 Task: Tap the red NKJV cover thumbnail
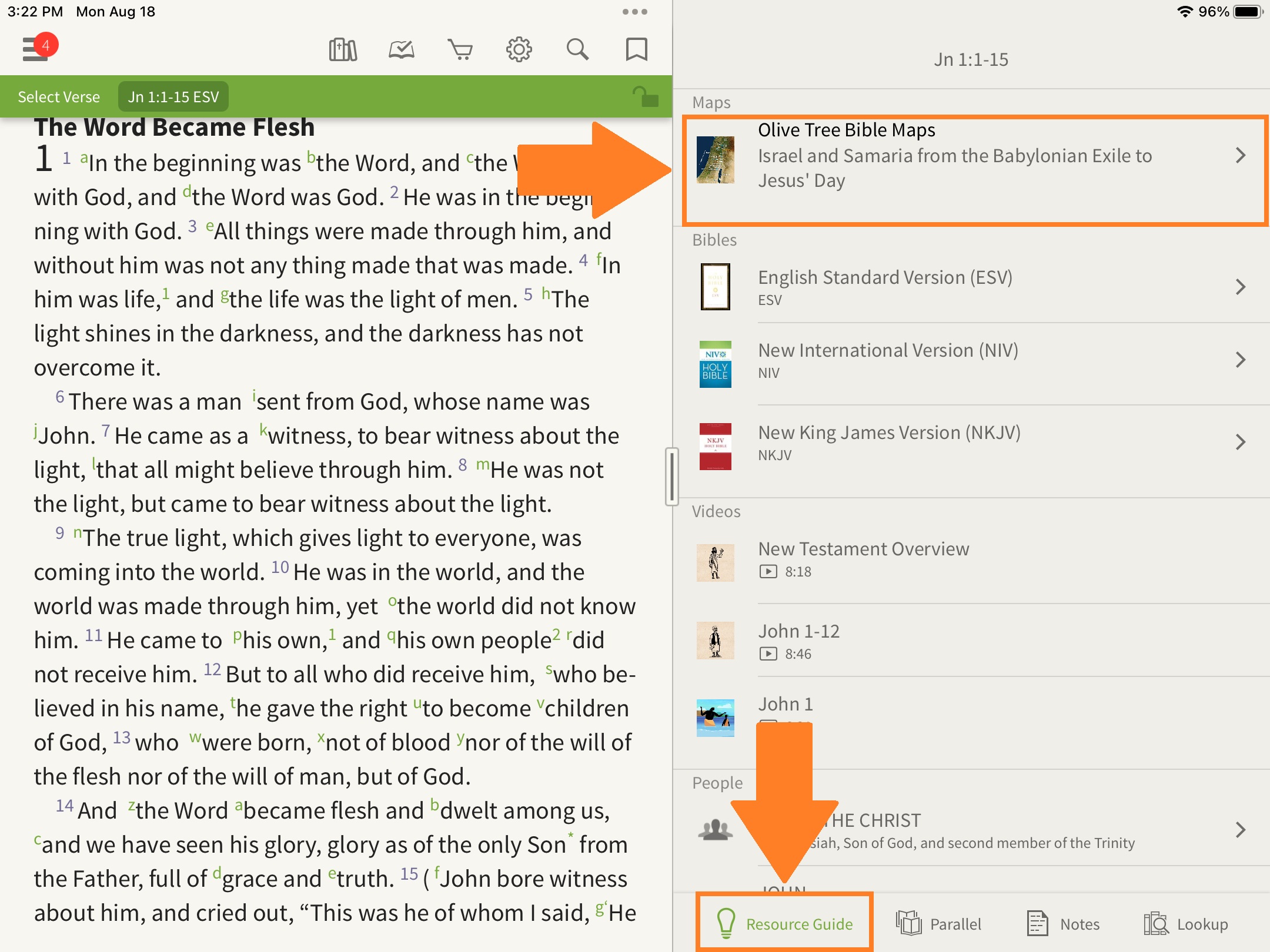click(x=716, y=447)
